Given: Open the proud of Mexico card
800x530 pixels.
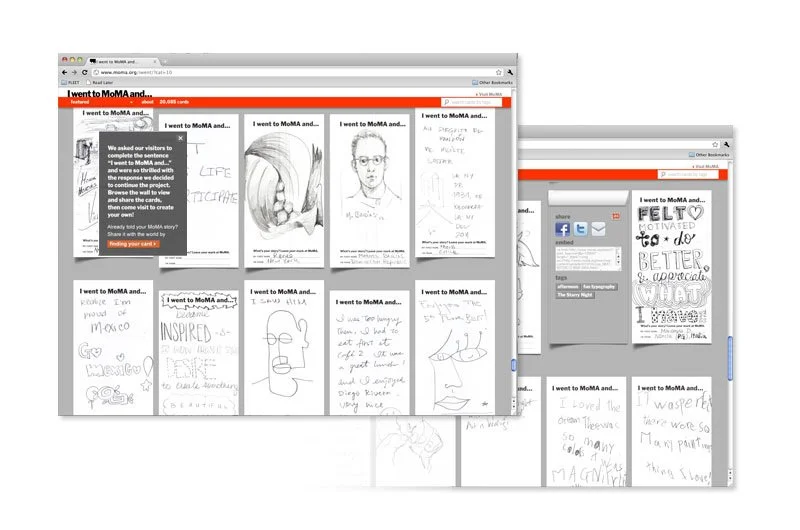Looking at the screenshot, I should tap(113, 347).
